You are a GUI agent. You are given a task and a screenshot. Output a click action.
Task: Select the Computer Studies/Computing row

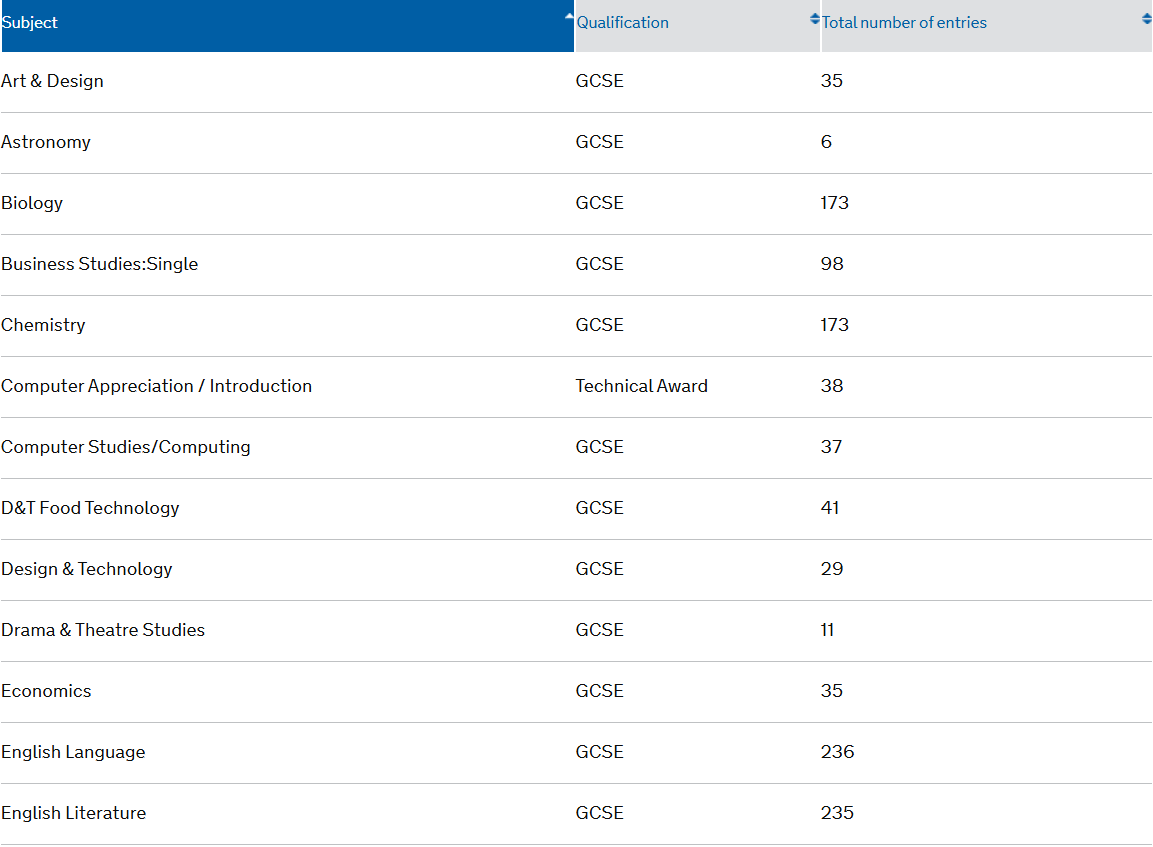pos(126,447)
